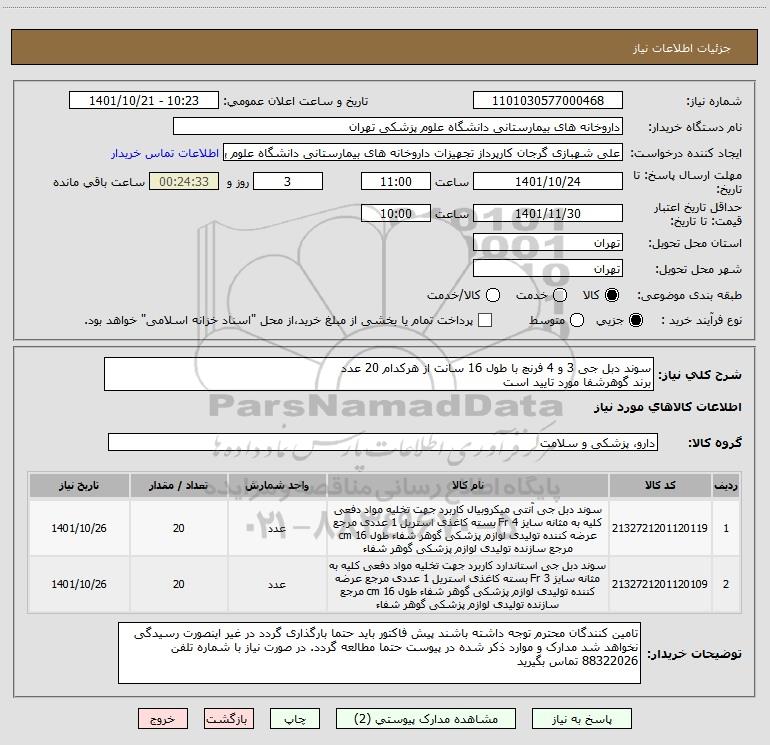Click row 2 need date 1401/10/26
Screen dimensions: 770x745
click(x=79, y=584)
